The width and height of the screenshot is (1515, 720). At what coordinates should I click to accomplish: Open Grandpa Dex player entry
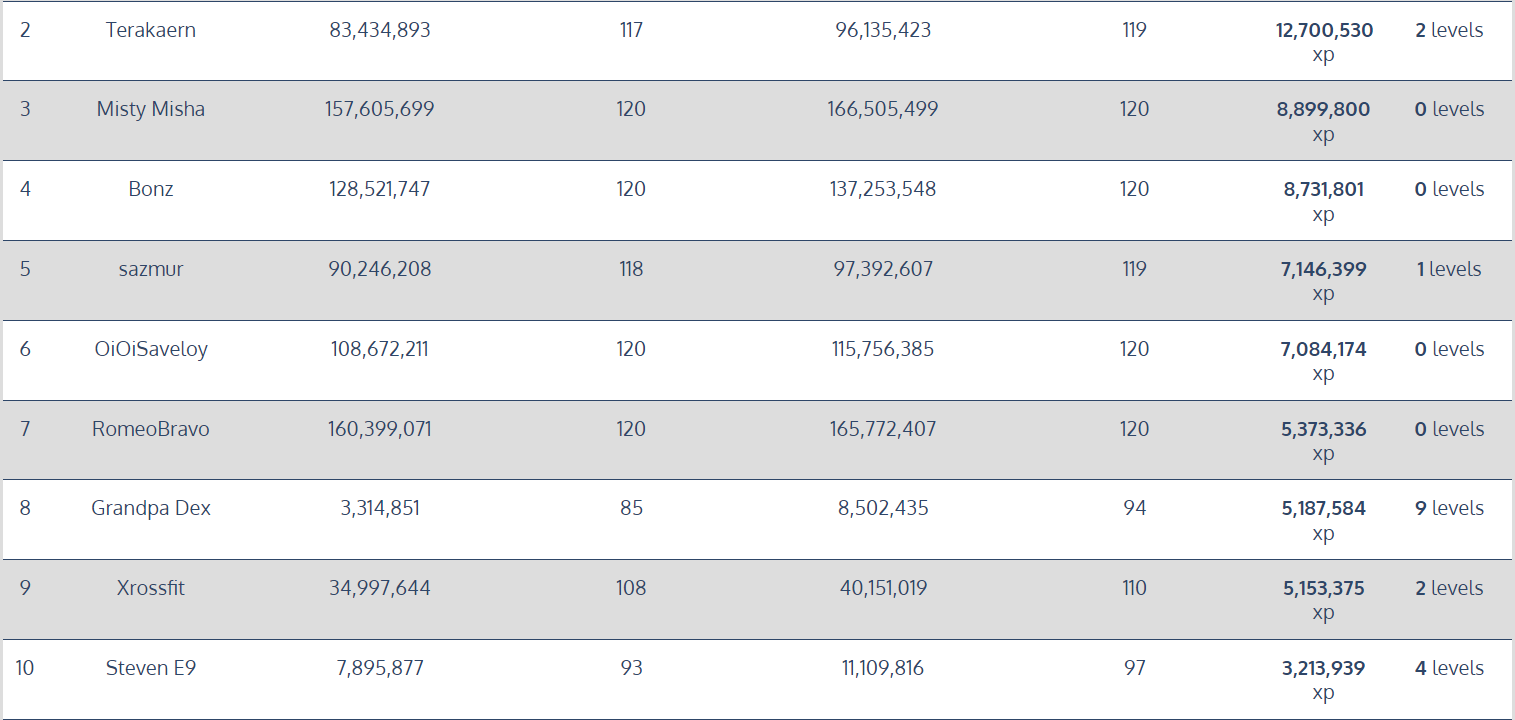[151, 508]
